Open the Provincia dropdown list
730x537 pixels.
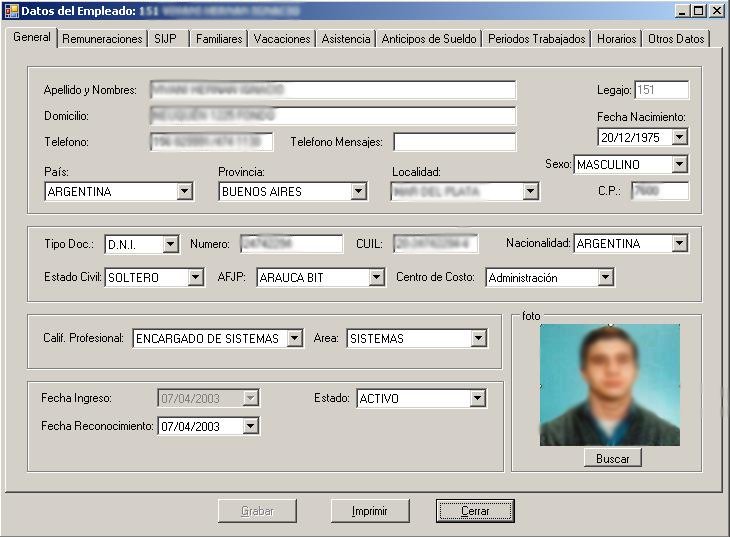[x=358, y=191]
